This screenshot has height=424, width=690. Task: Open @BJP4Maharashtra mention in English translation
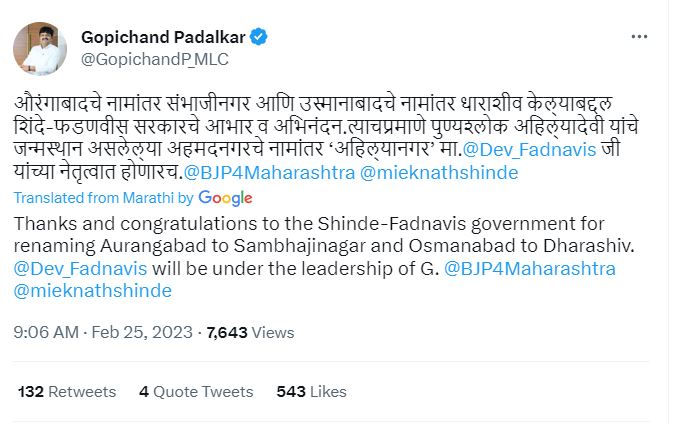pyautogui.click(x=529, y=269)
